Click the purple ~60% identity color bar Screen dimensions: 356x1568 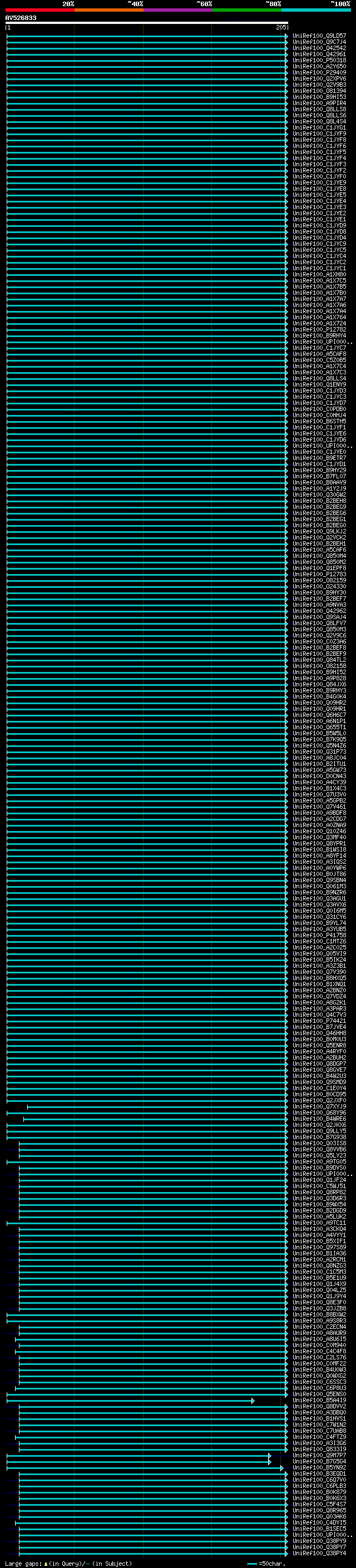coord(179,10)
